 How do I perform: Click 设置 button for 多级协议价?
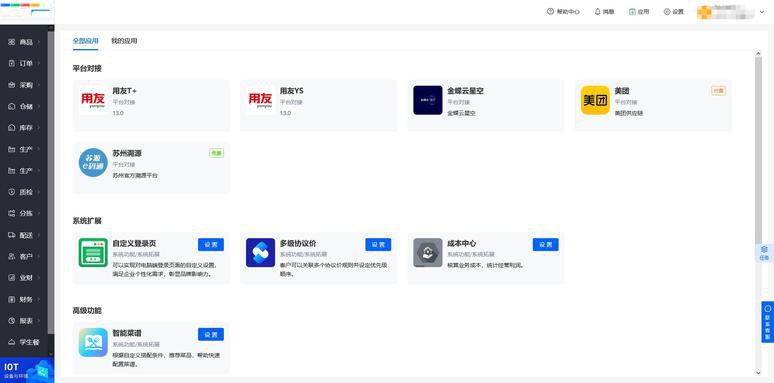(378, 244)
